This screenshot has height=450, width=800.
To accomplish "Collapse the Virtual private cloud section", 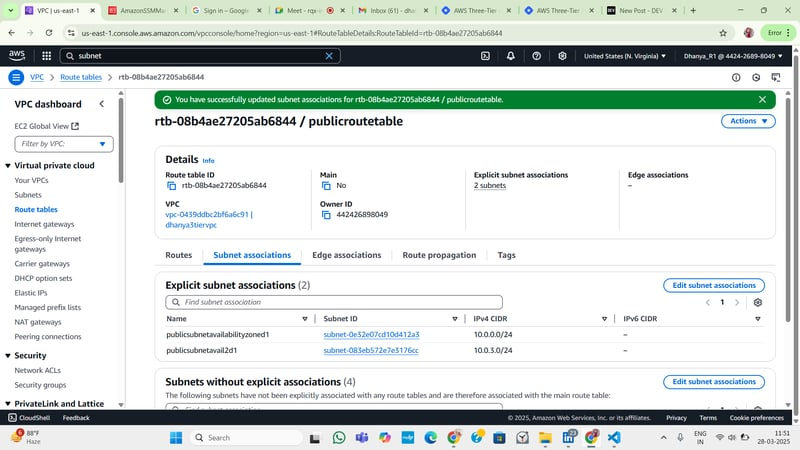I will pos(8,166).
